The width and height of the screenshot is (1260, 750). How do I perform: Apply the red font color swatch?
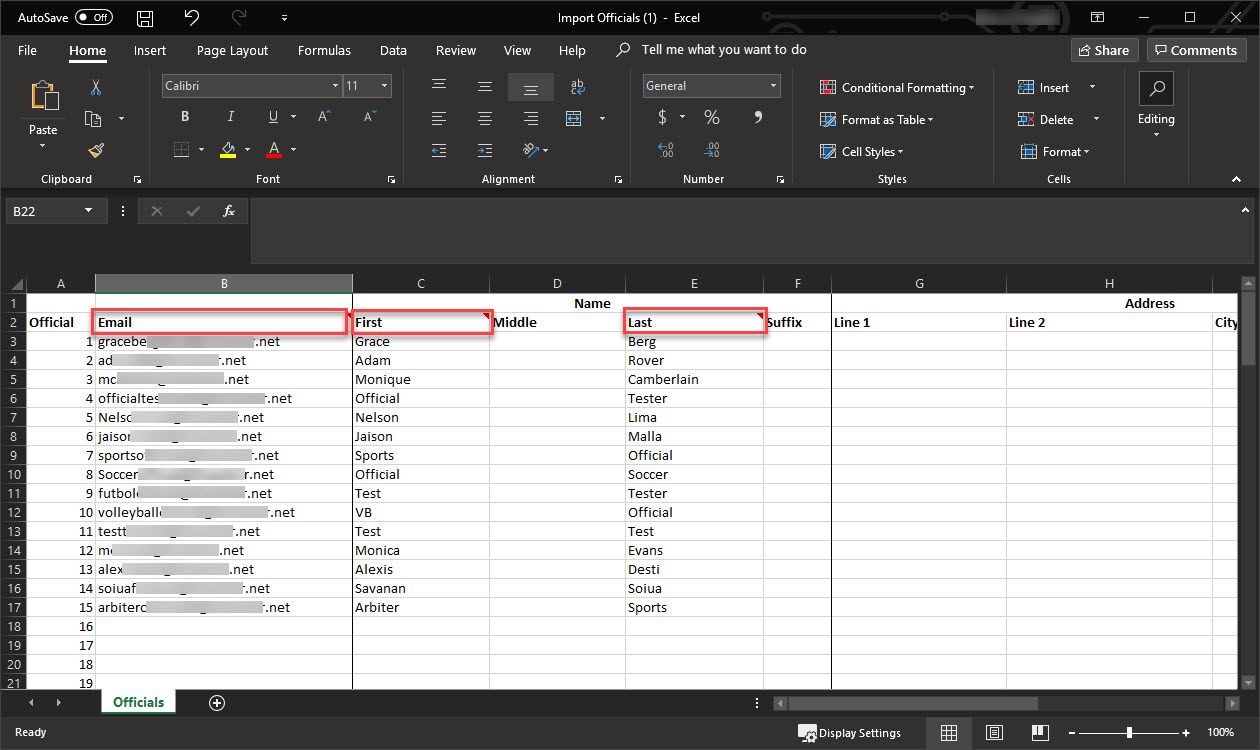[x=274, y=150]
